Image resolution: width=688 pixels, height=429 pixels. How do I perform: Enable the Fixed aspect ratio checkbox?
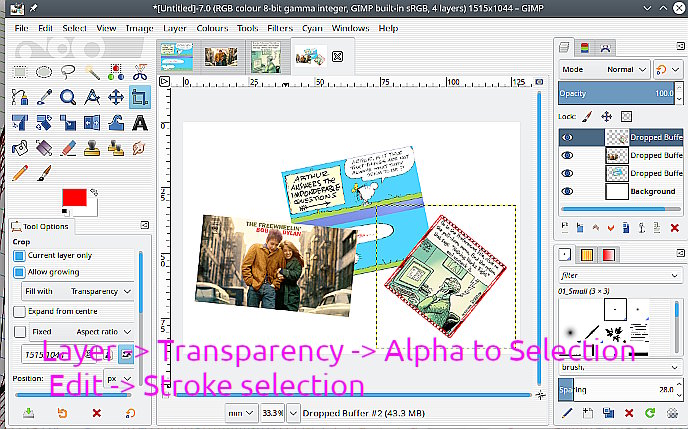20,332
